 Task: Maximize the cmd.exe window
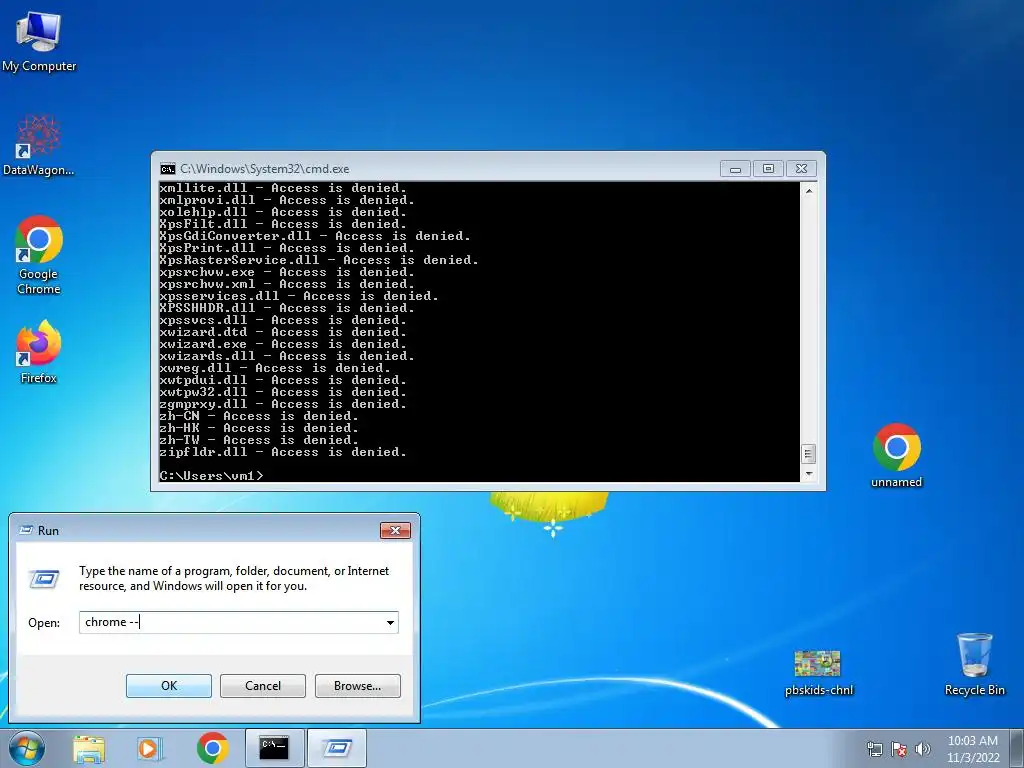768,169
